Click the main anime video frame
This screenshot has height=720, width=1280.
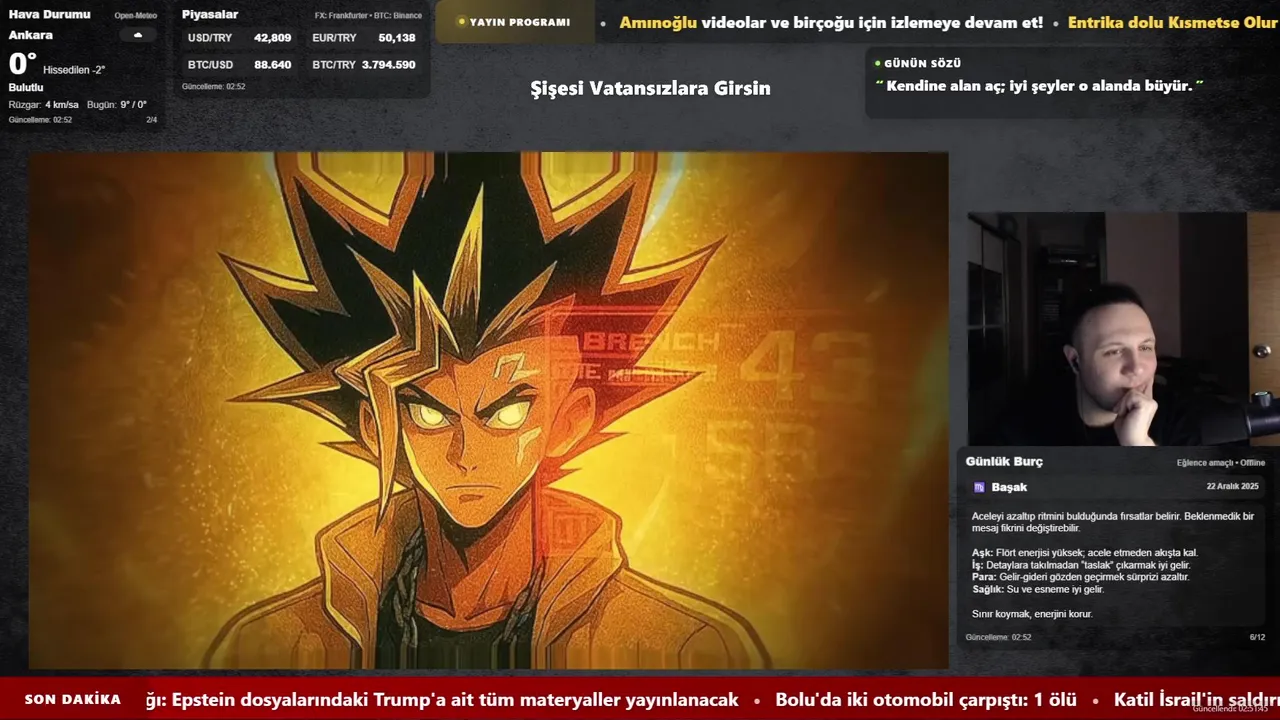pyautogui.click(x=488, y=410)
